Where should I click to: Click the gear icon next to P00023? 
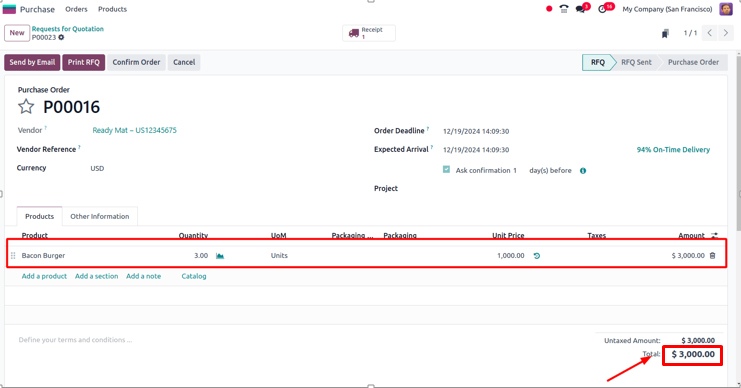(61, 37)
